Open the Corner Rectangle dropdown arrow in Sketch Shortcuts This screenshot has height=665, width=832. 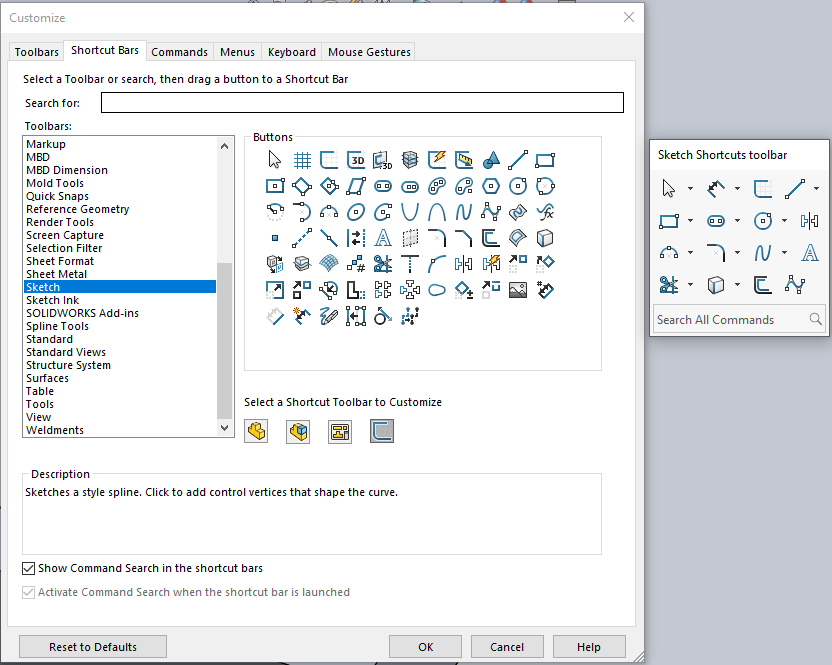[x=690, y=221]
